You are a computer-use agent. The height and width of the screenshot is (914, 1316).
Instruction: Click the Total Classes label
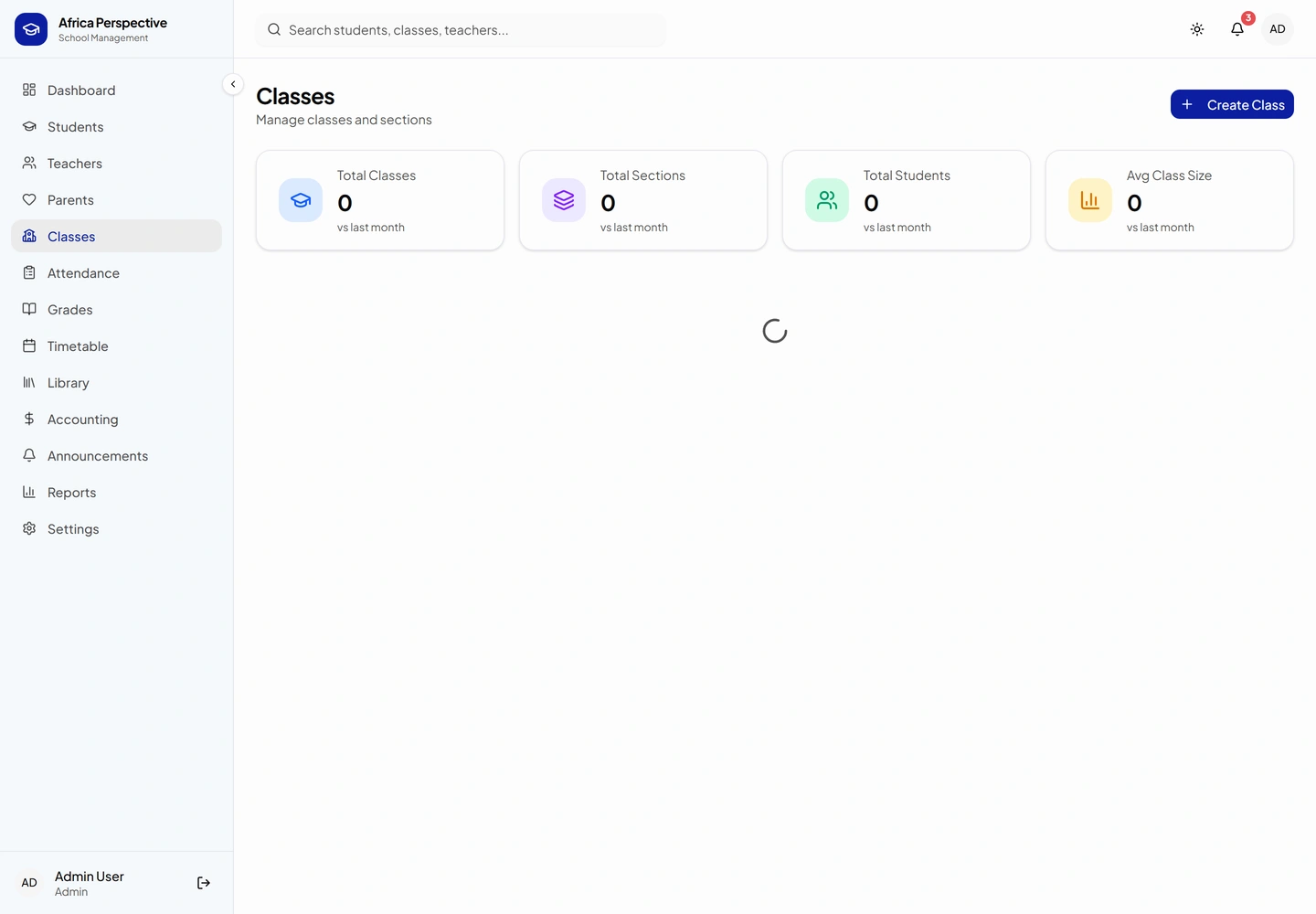377,175
